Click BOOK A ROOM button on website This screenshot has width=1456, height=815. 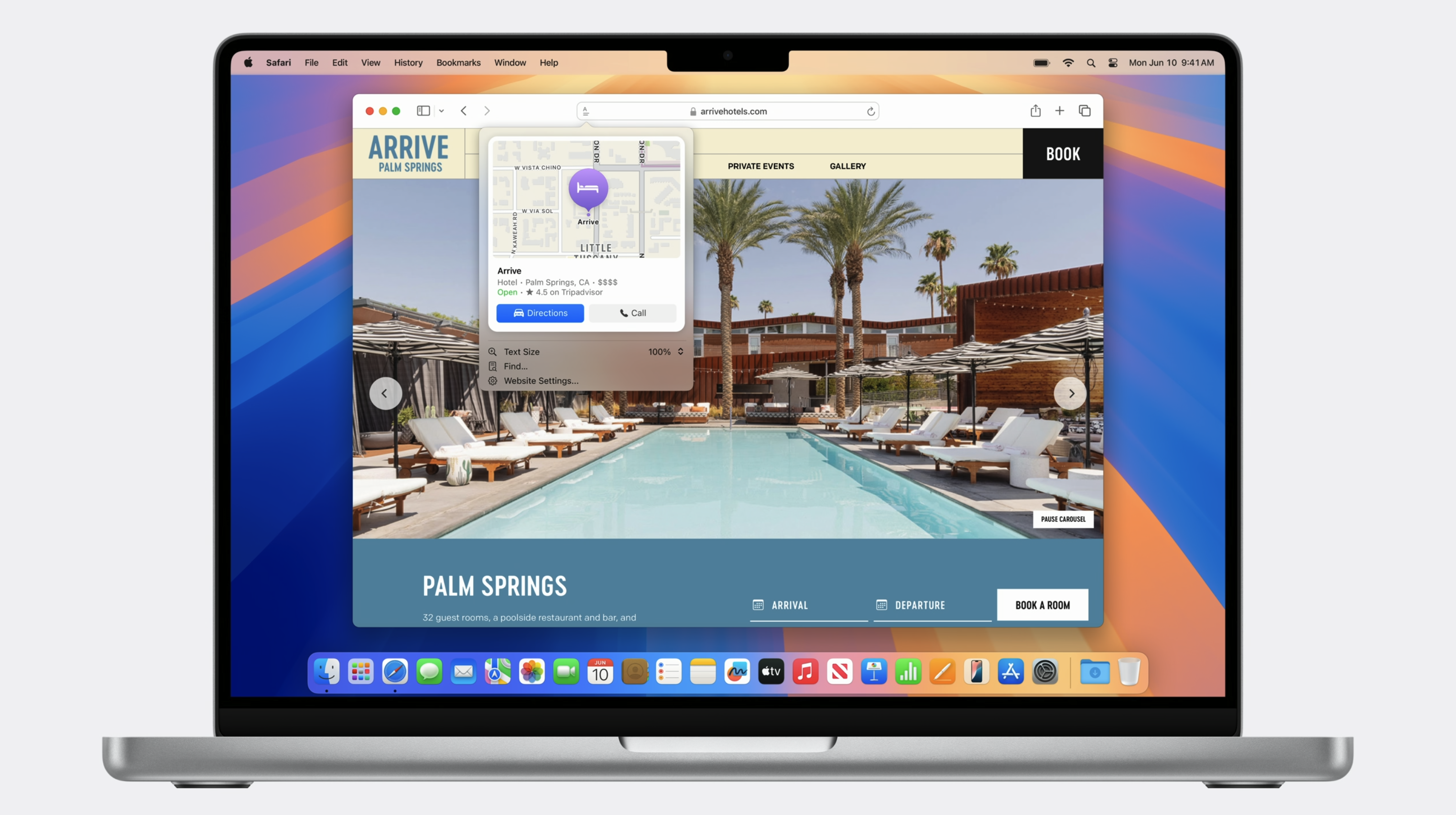pos(1041,605)
